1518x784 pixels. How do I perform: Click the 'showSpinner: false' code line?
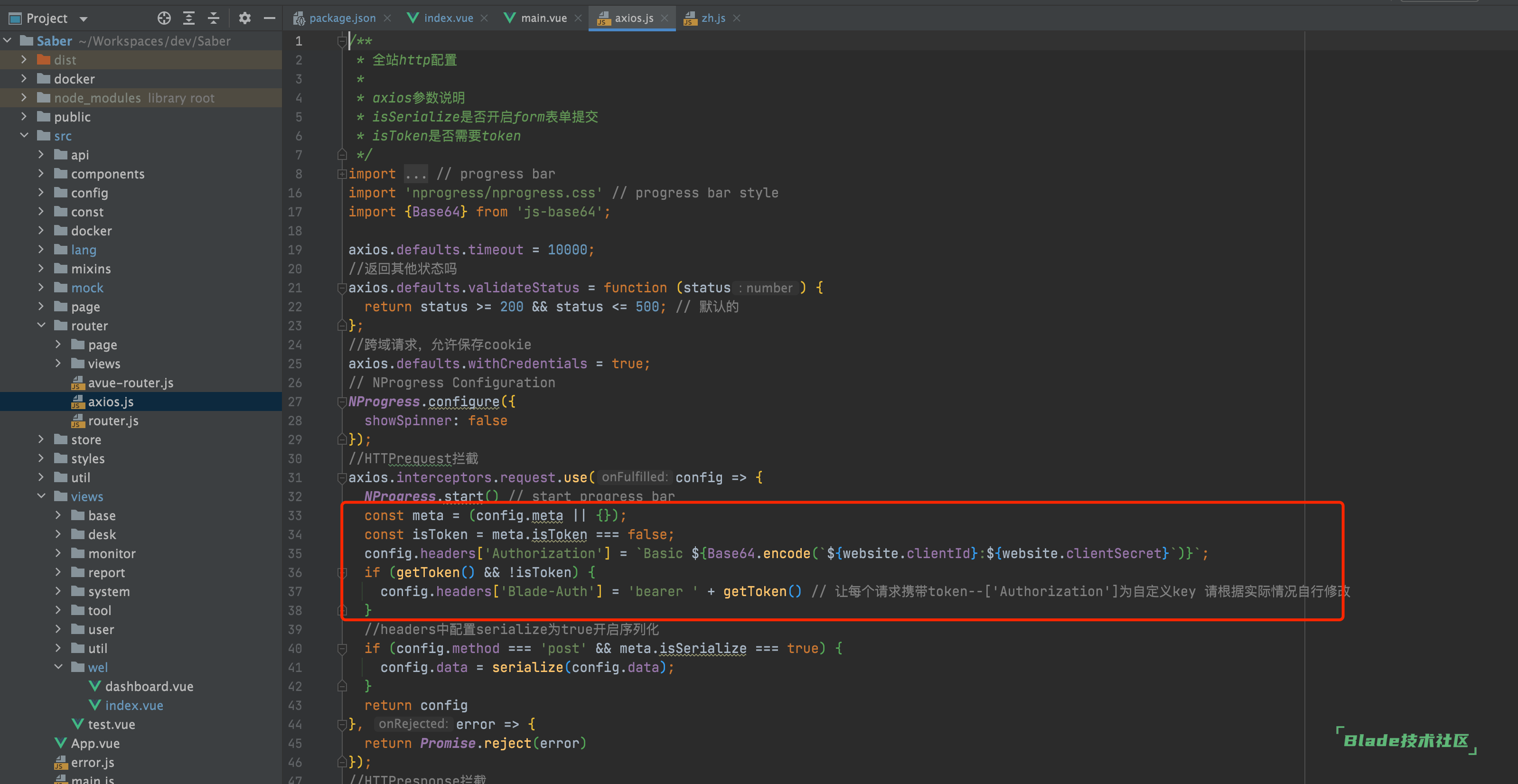pyautogui.click(x=435, y=420)
